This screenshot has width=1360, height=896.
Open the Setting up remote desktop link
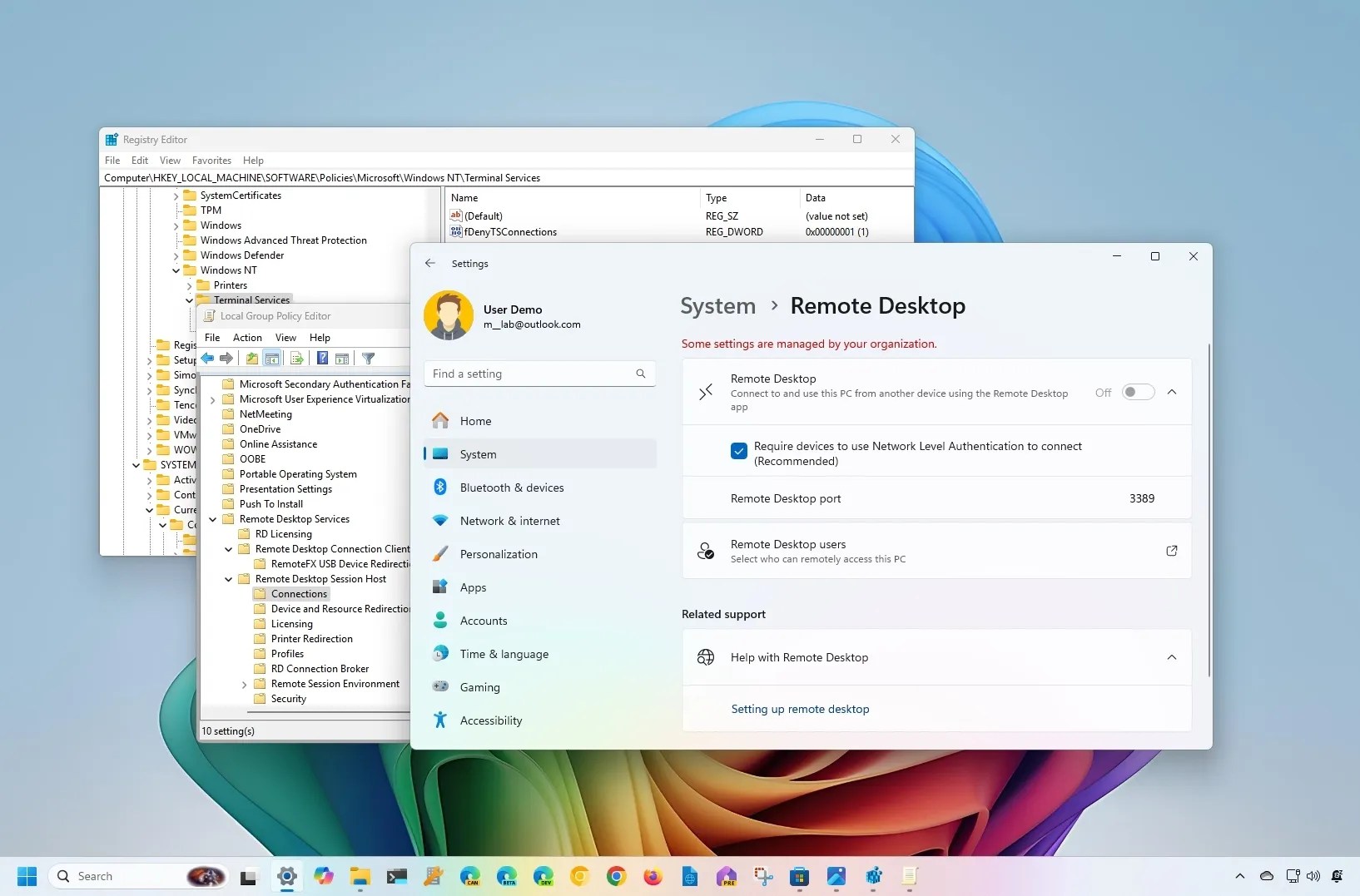pos(800,709)
